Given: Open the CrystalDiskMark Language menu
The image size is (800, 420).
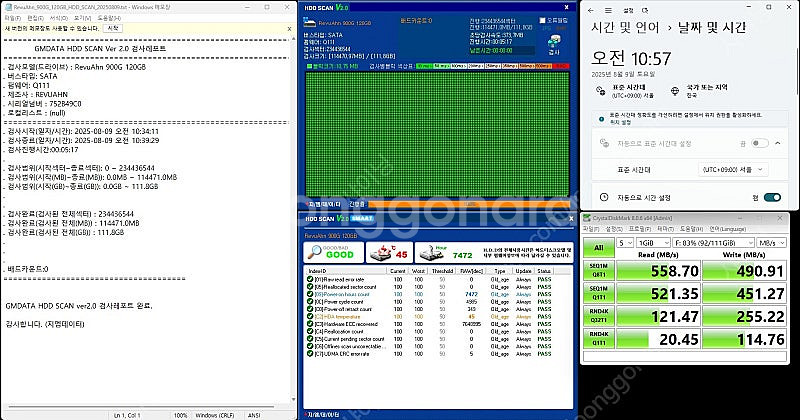Looking at the screenshot, I should point(728,229).
